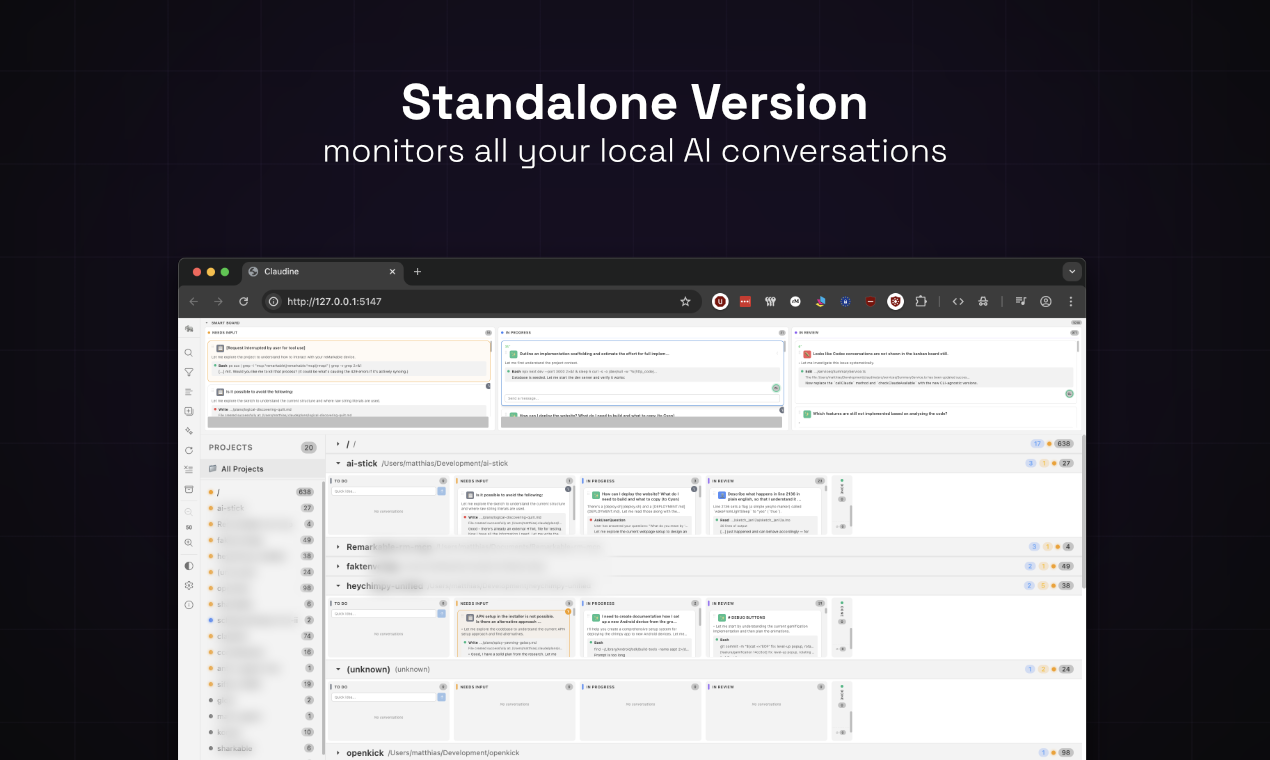Click the archive box icon in sidebar
The height and width of the screenshot is (760, 1270).
(x=188, y=490)
